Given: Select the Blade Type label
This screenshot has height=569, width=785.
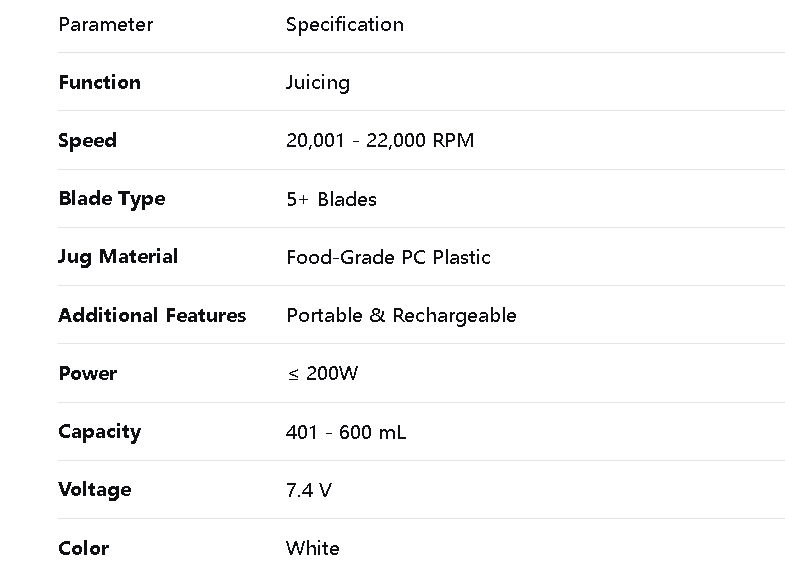Looking at the screenshot, I should coord(111,199).
